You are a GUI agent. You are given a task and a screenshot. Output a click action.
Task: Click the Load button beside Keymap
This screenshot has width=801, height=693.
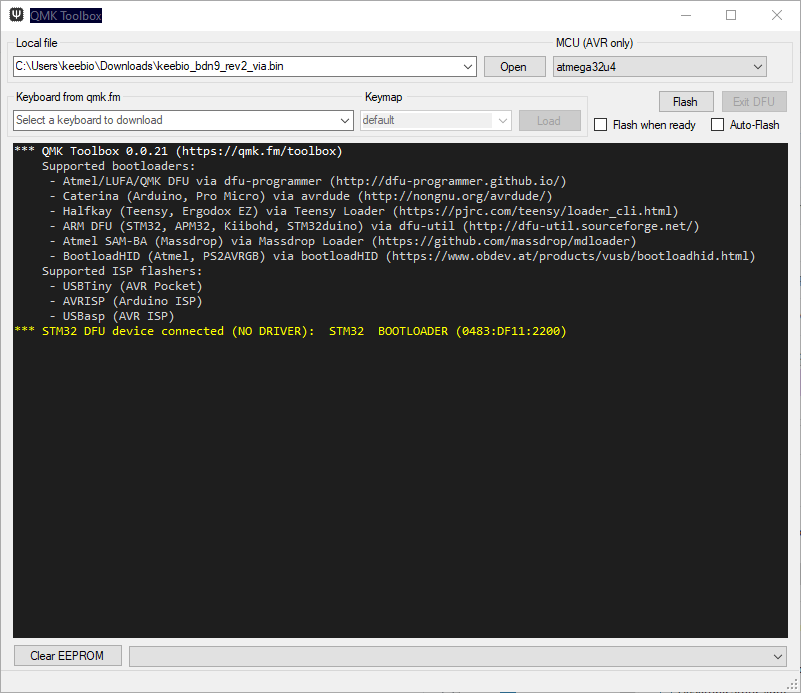(x=549, y=120)
